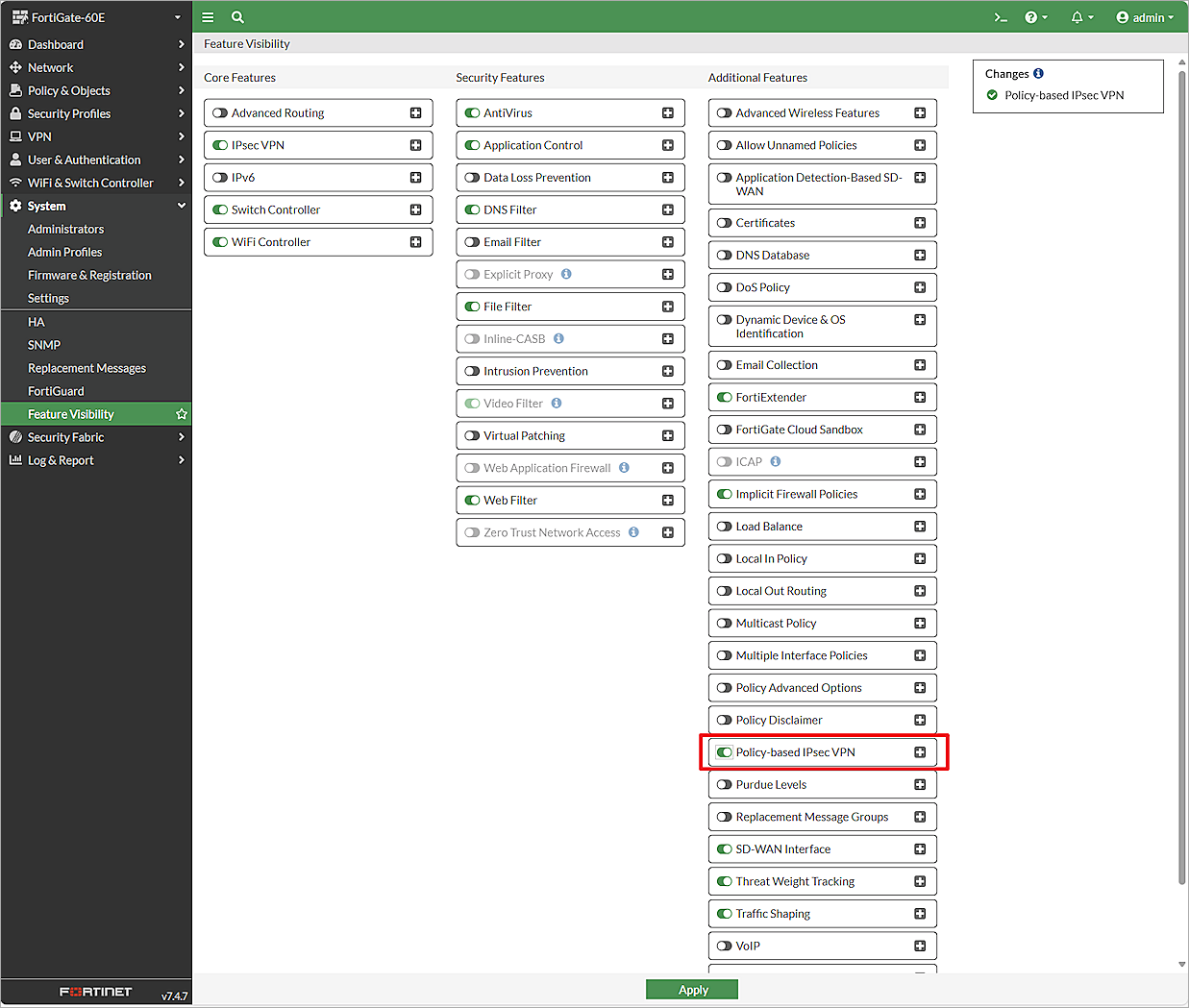Click the star icon next to Feature Visibility
Screen dimensions: 1189x1008
tap(180, 413)
